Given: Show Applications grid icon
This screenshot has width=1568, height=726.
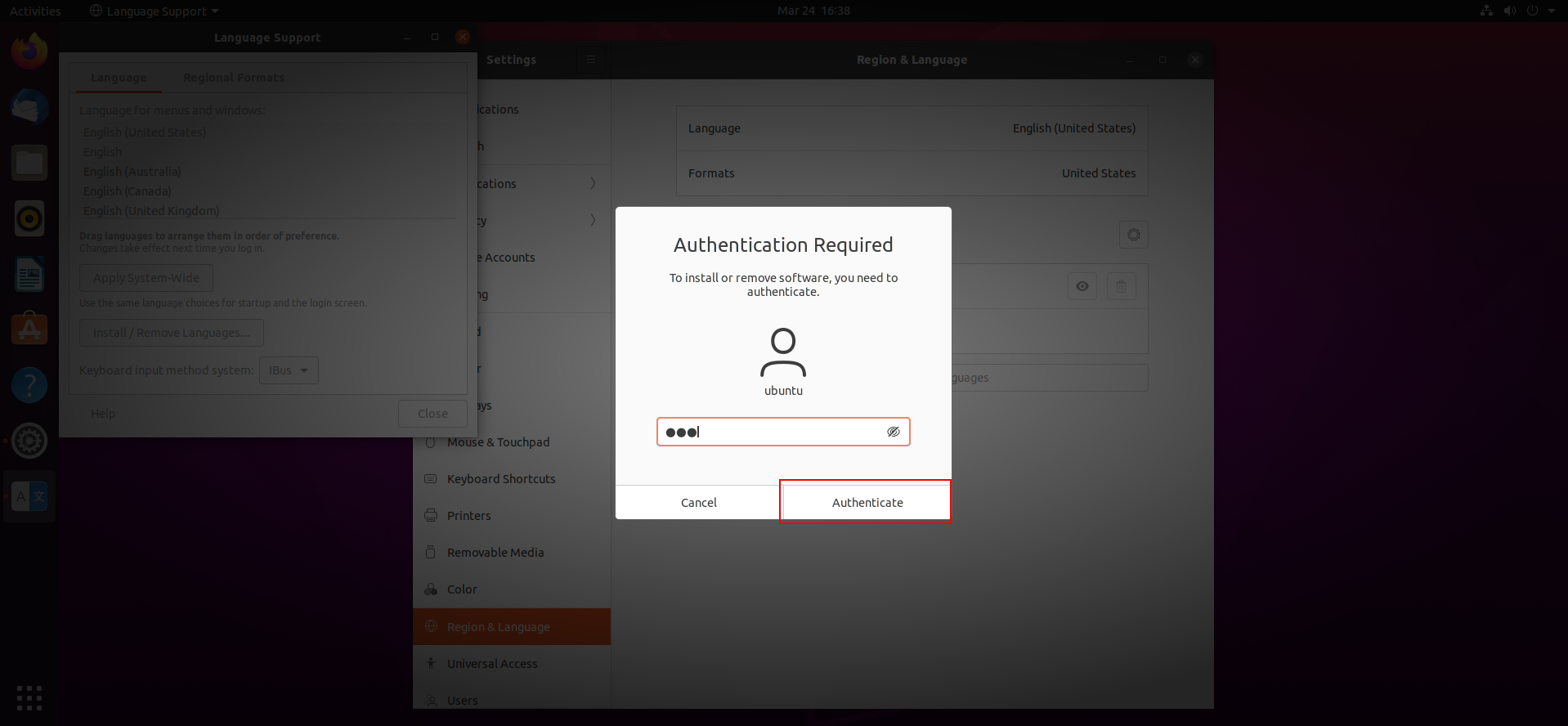Looking at the screenshot, I should pos(29,697).
